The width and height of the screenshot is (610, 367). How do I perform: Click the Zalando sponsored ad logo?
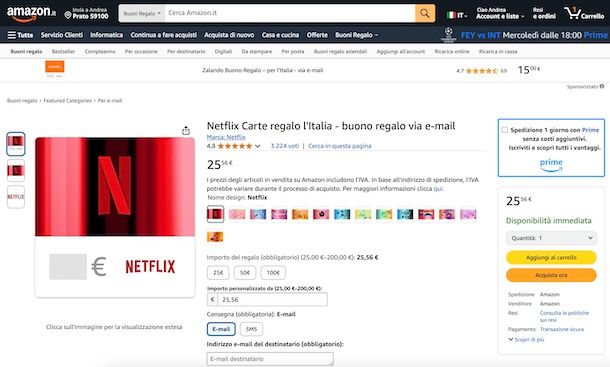(55, 67)
